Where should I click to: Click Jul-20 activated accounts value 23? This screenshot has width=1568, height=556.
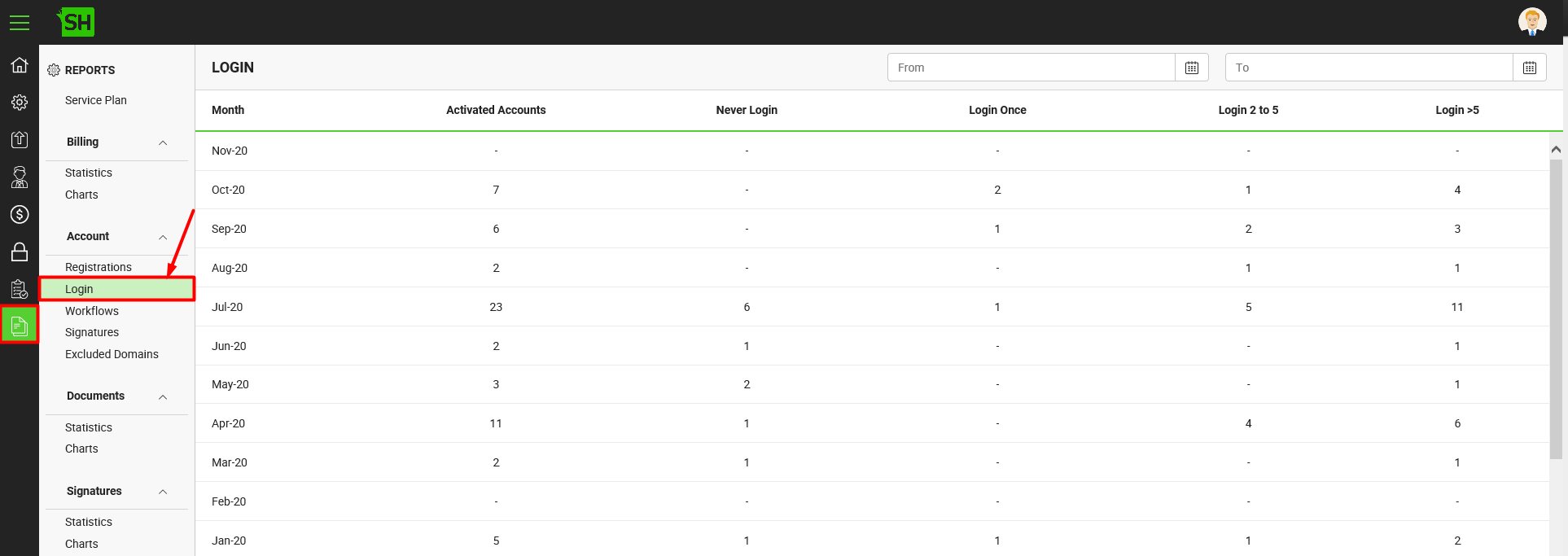point(496,307)
